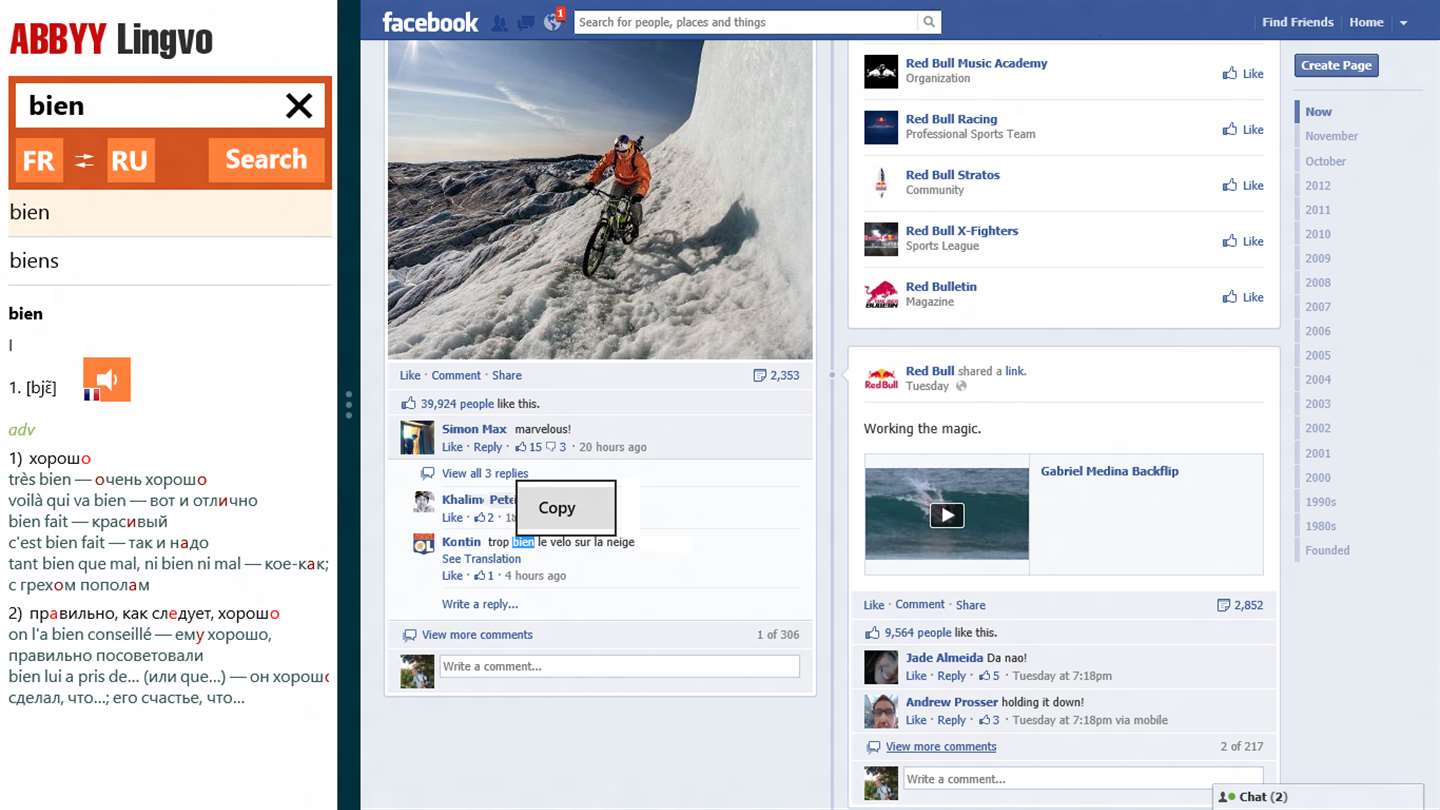Go to Home in Facebook header

[1366, 22]
